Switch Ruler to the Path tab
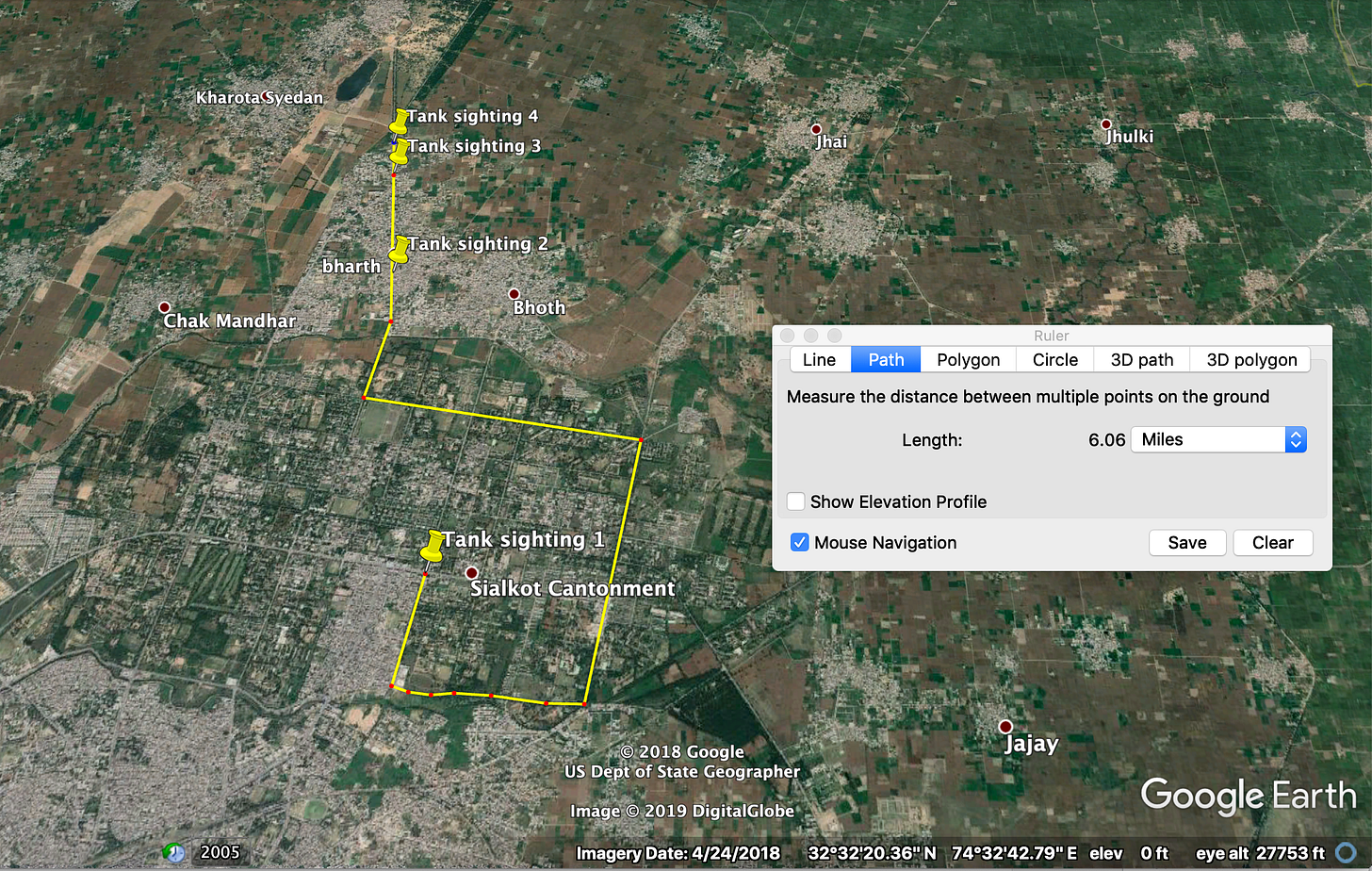 click(886, 359)
